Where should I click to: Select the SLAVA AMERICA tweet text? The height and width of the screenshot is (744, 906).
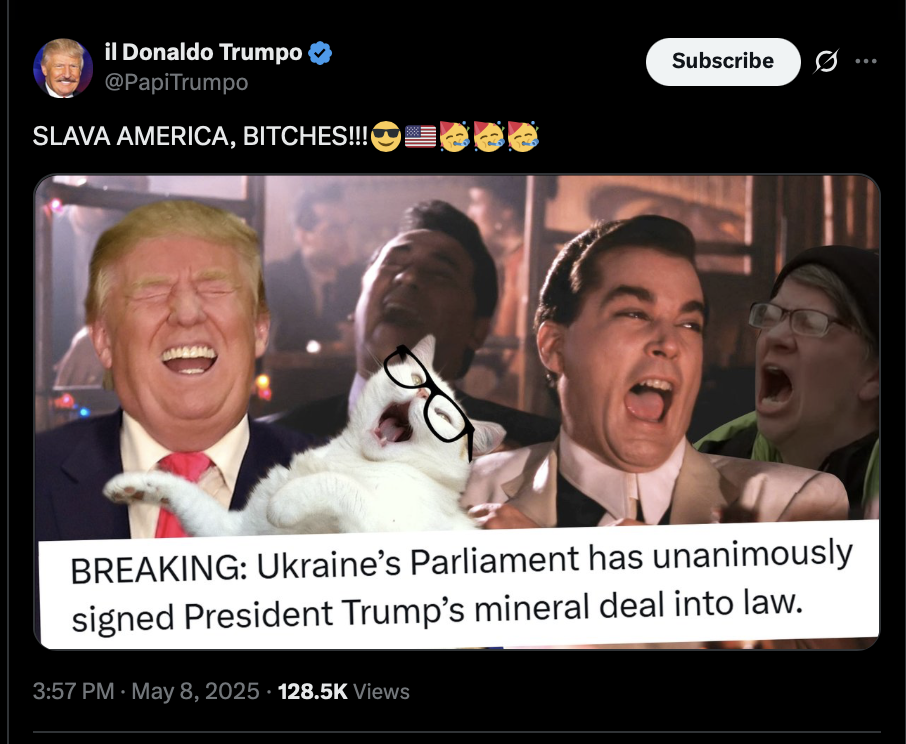click(x=200, y=136)
